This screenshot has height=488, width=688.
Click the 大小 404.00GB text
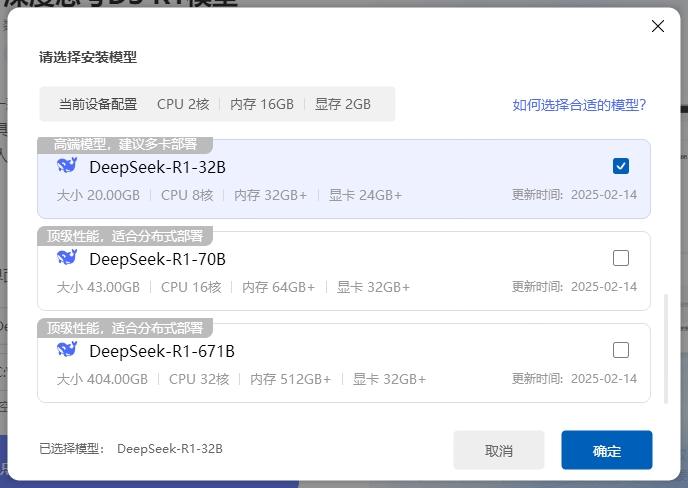(x=102, y=380)
